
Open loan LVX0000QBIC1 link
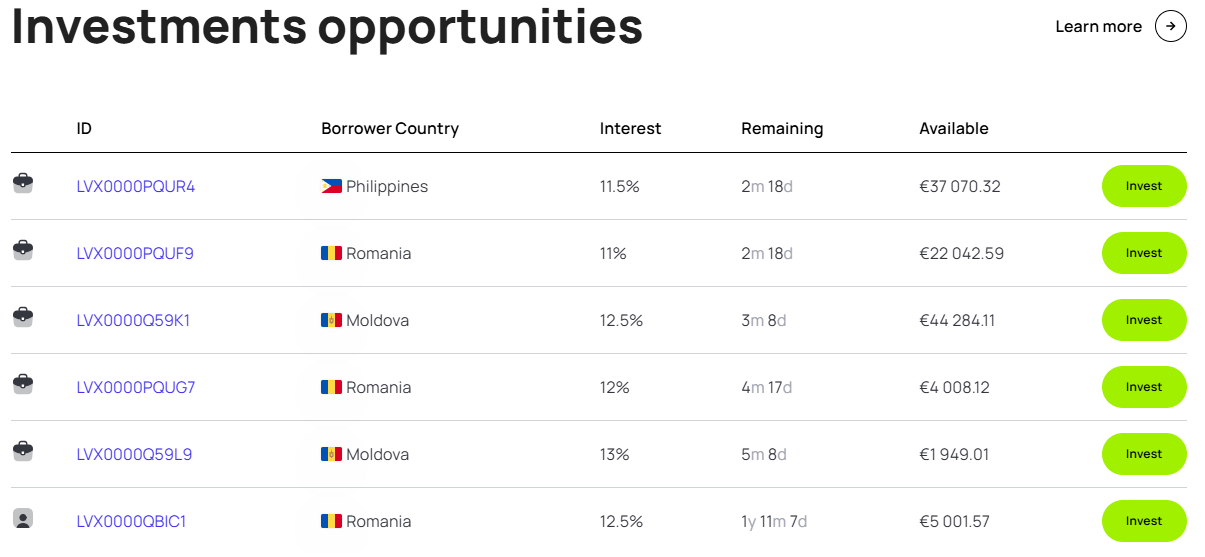pyautogui.click(x=131, y=522)
